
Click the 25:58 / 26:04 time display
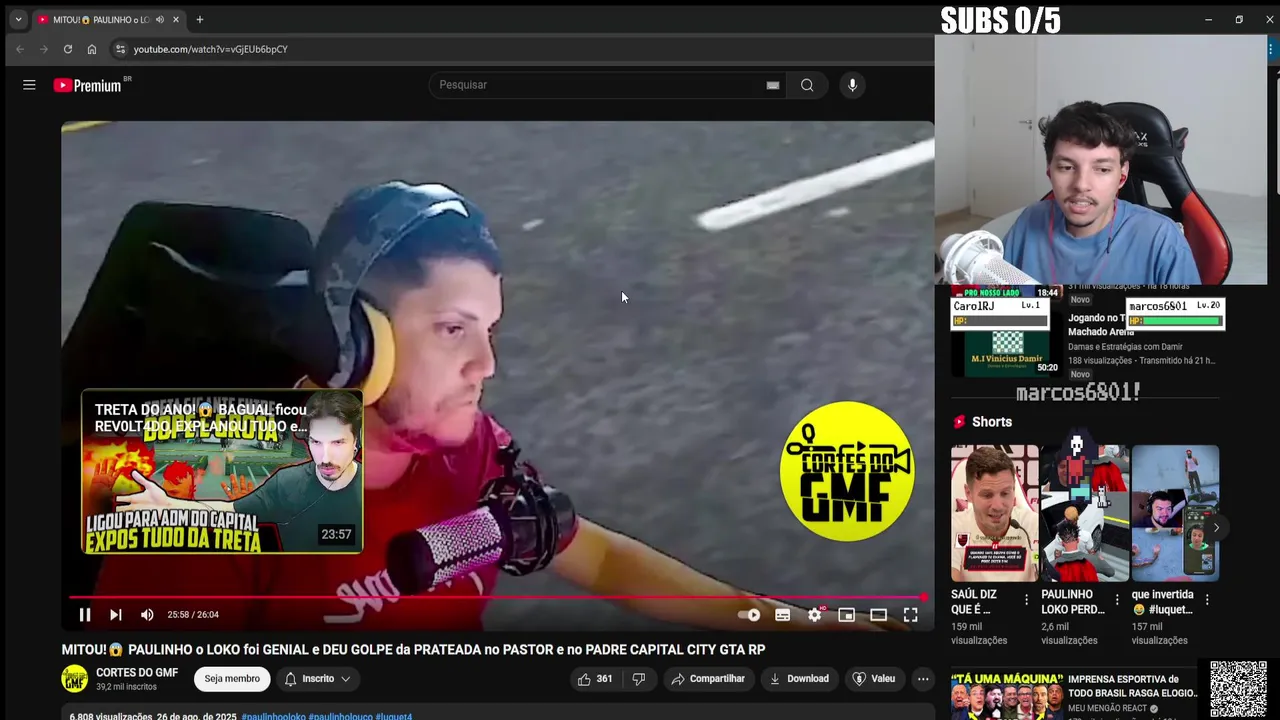pos(193,615)
